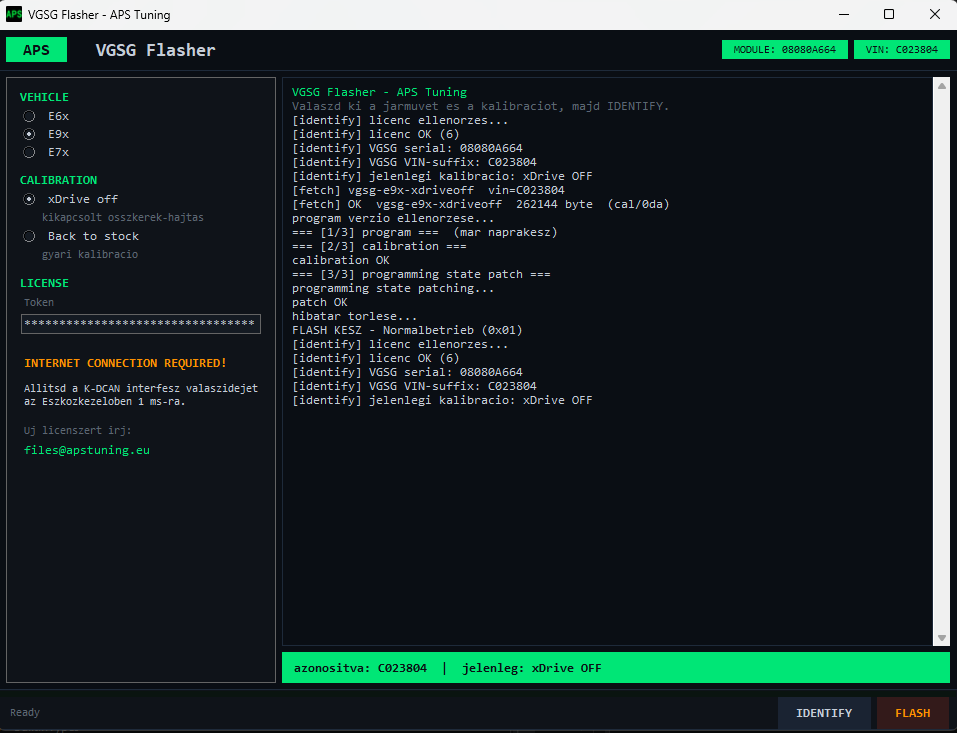Click the 'gyari kalibracio' description text
Viewport: 957px width, 733px height.
90,254
